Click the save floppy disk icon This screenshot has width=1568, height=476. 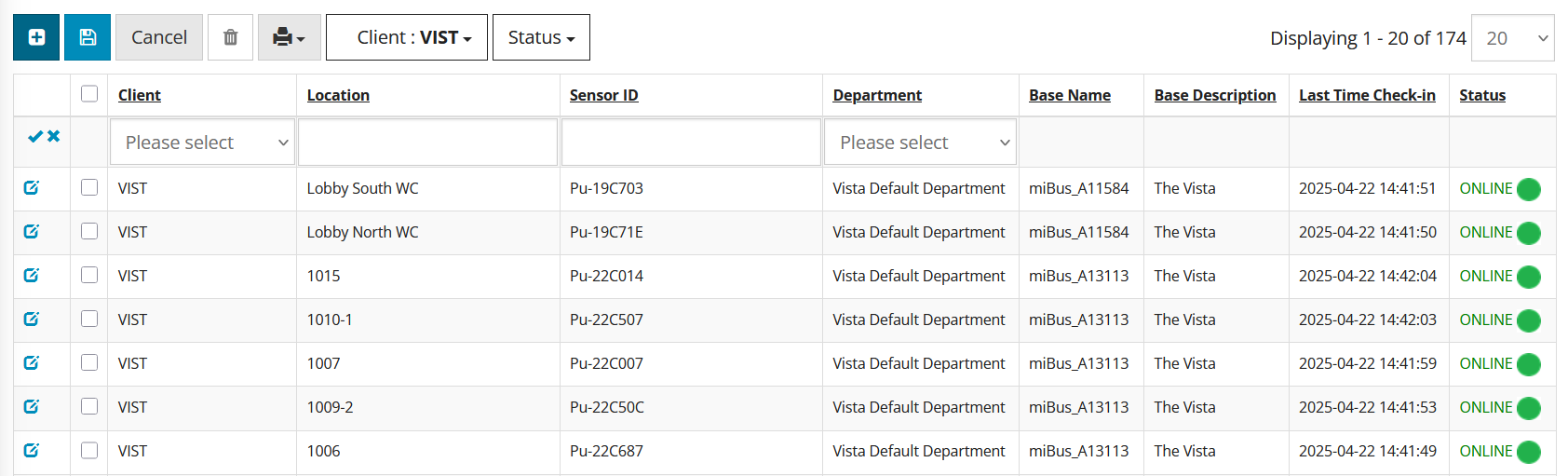click(88, 37)
